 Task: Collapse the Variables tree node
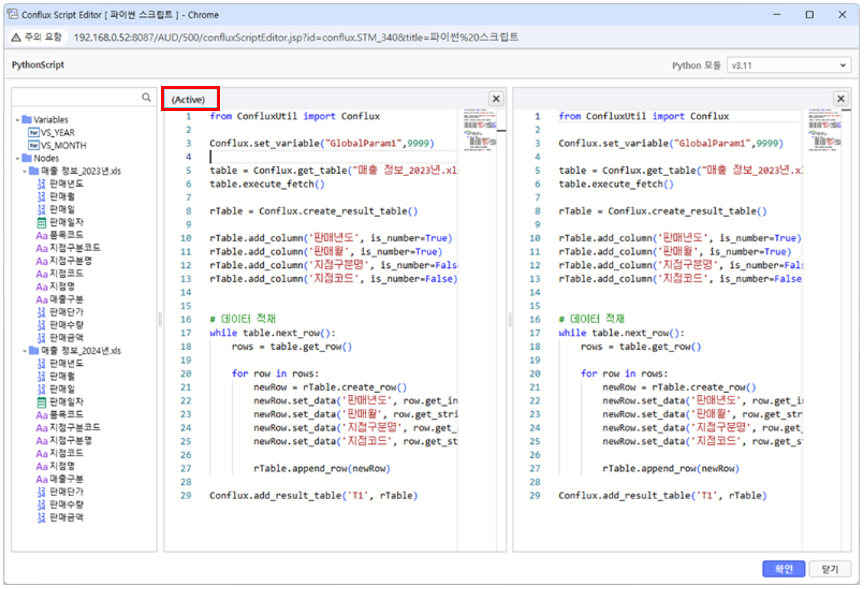(17, 120)
